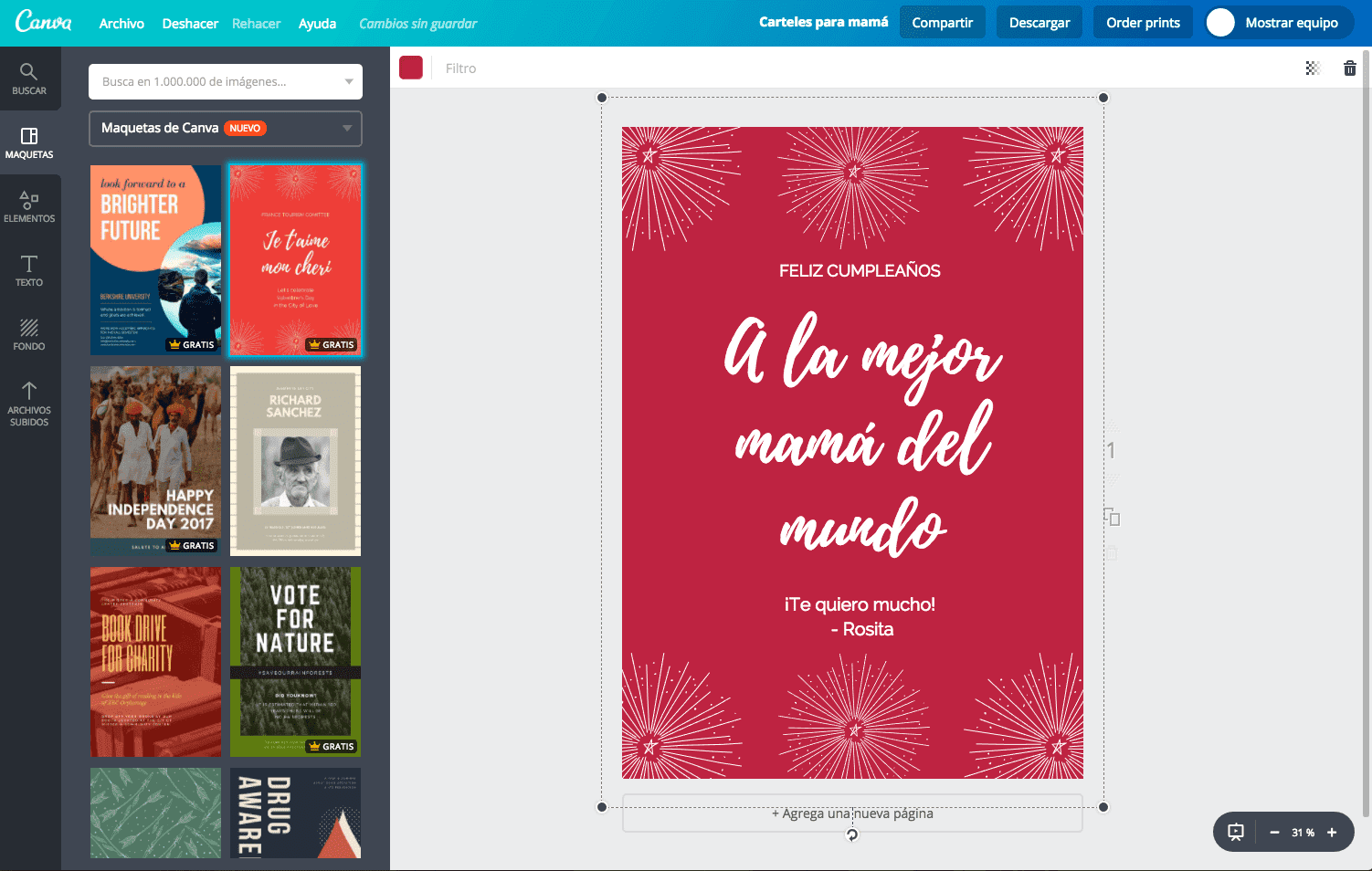Screen dimensions: 1372x871
Task: Click the transparency checkerboard icon
Action: (x=1313, y=68)
